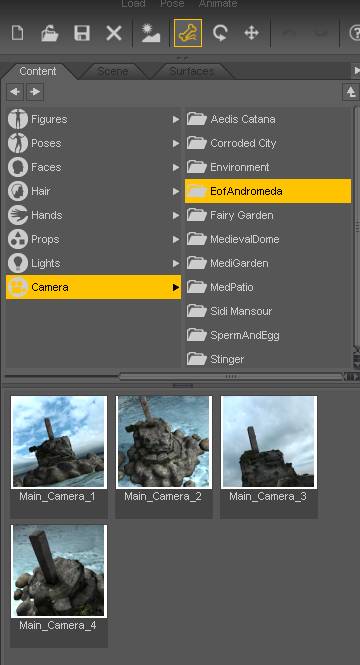The width and height of the screenshot is (360, 665).
Task: Click the Camera category icon
Action: tap(18, 287)
